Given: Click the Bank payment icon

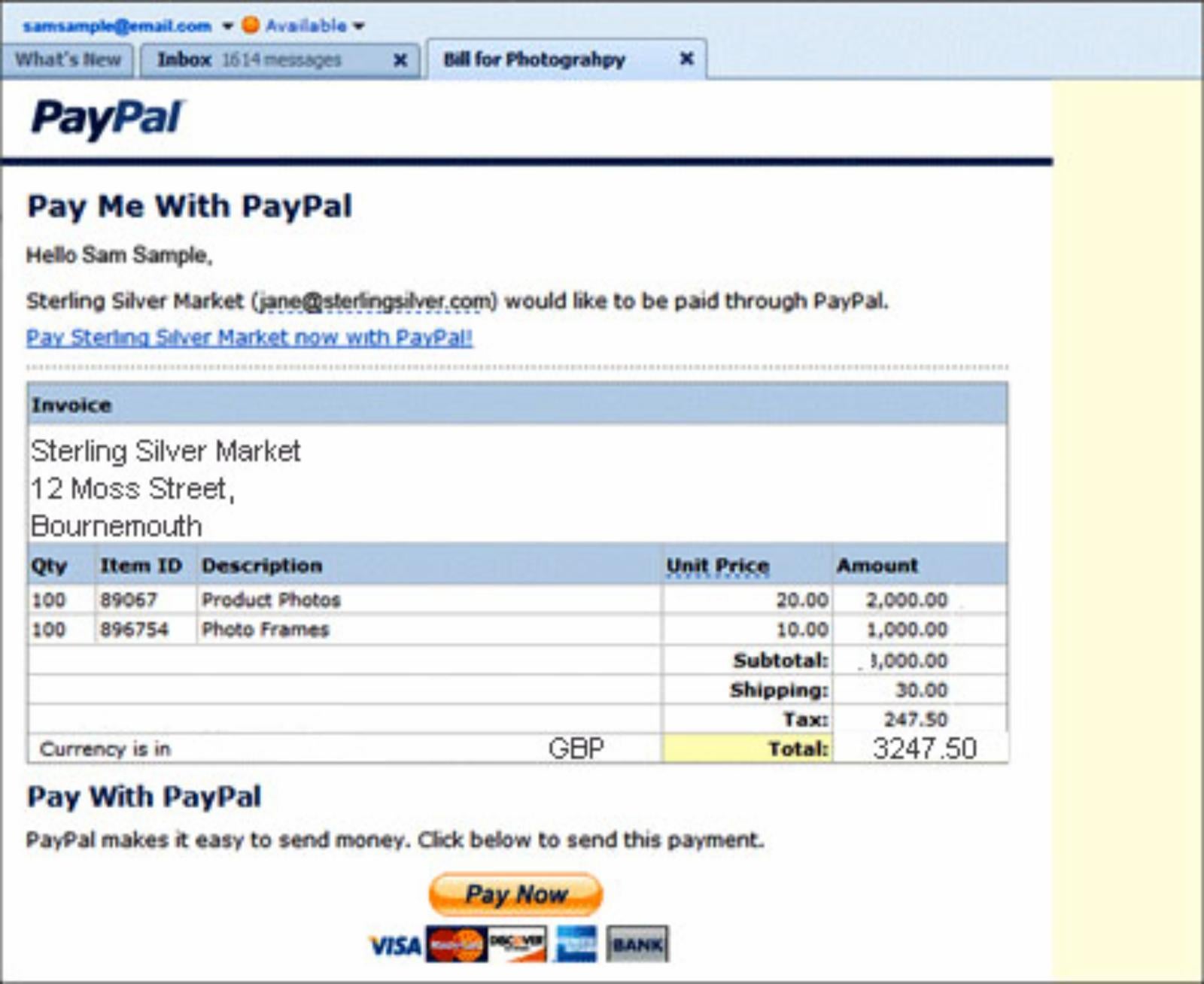Looking at the screenshot, I should pyautogui.click(x=637, y=944).
